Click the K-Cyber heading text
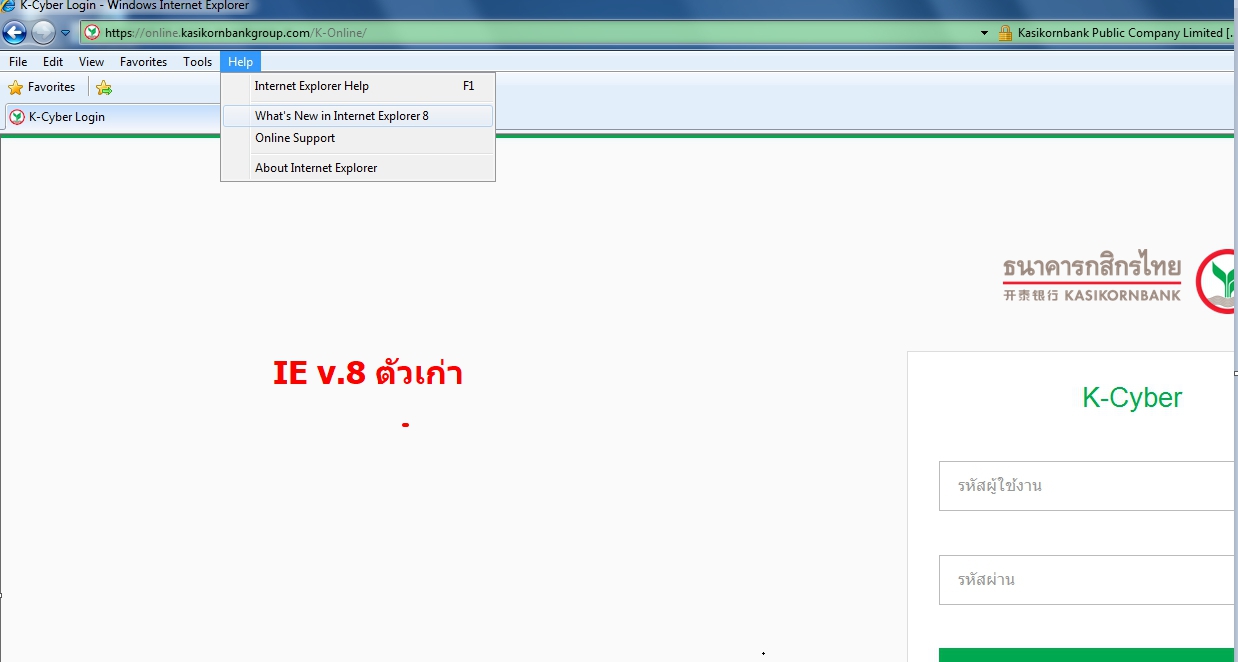The height and width of the screenshot is (662, 1238). point(1132,398)
